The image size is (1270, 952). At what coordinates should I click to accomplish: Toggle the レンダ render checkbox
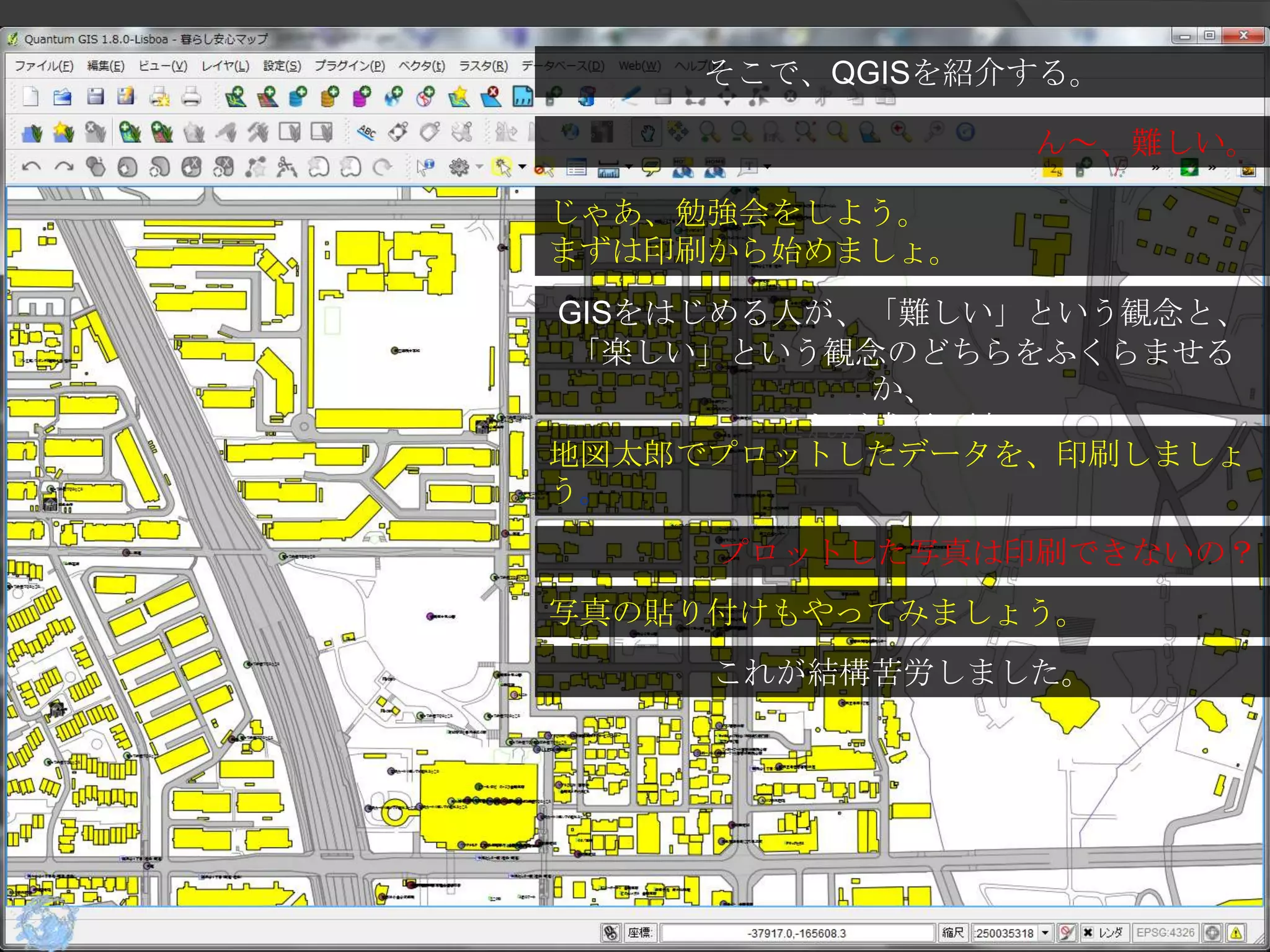1088,932
